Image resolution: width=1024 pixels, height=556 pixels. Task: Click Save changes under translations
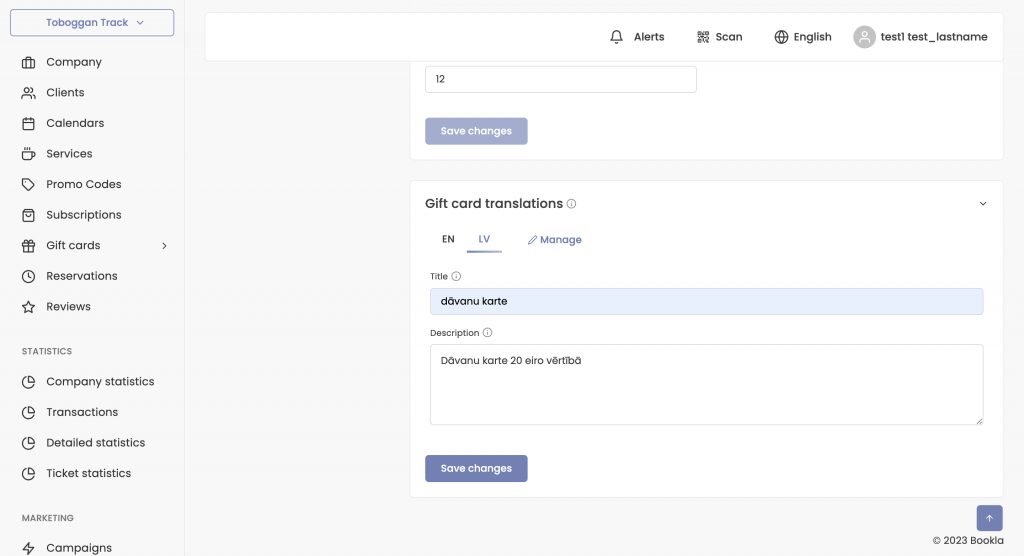[x=476, y=468]
